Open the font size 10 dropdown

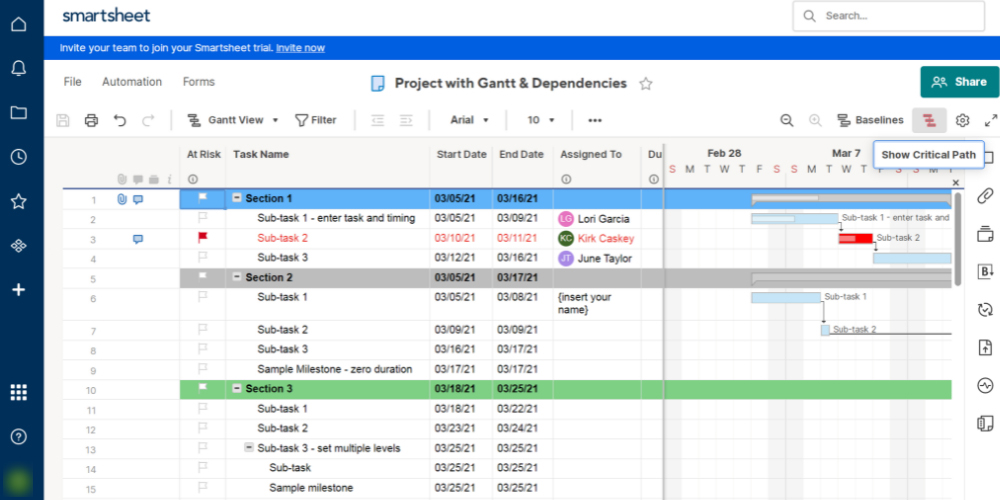[541, 120]
